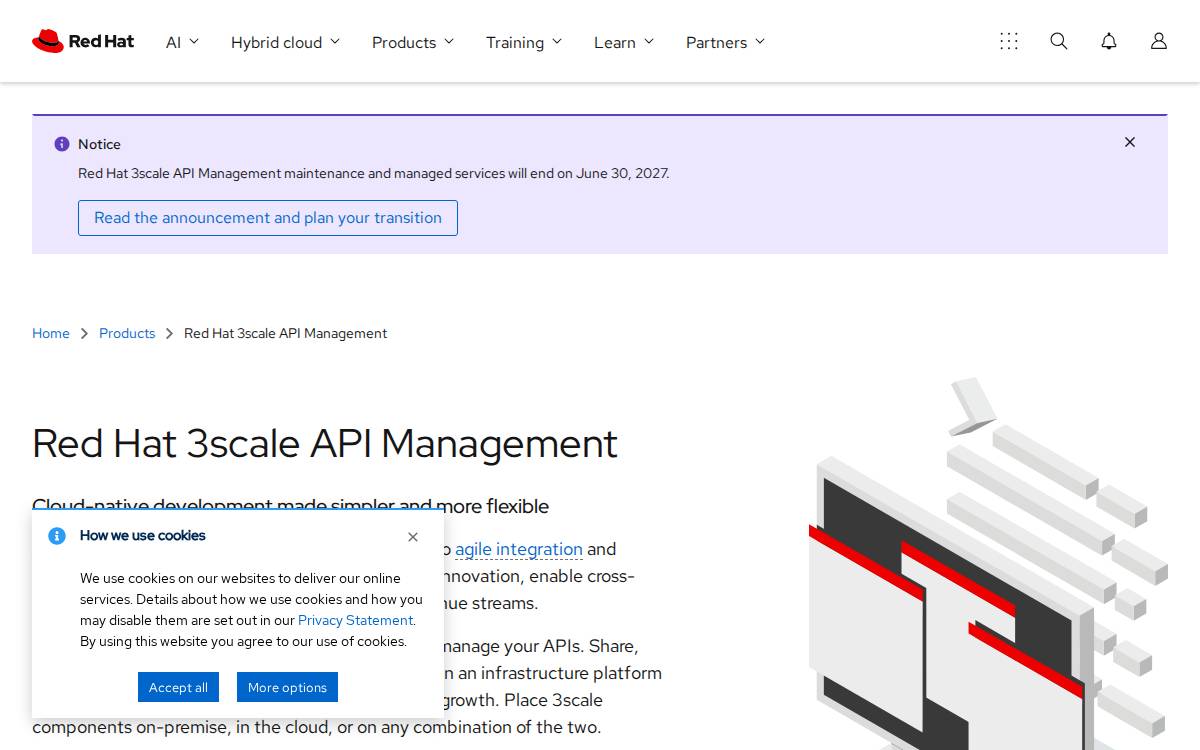This screenshot has height=750, width=1200.
Task: Expand the Hybrid cloud menu
Action: tap(285, 42)
